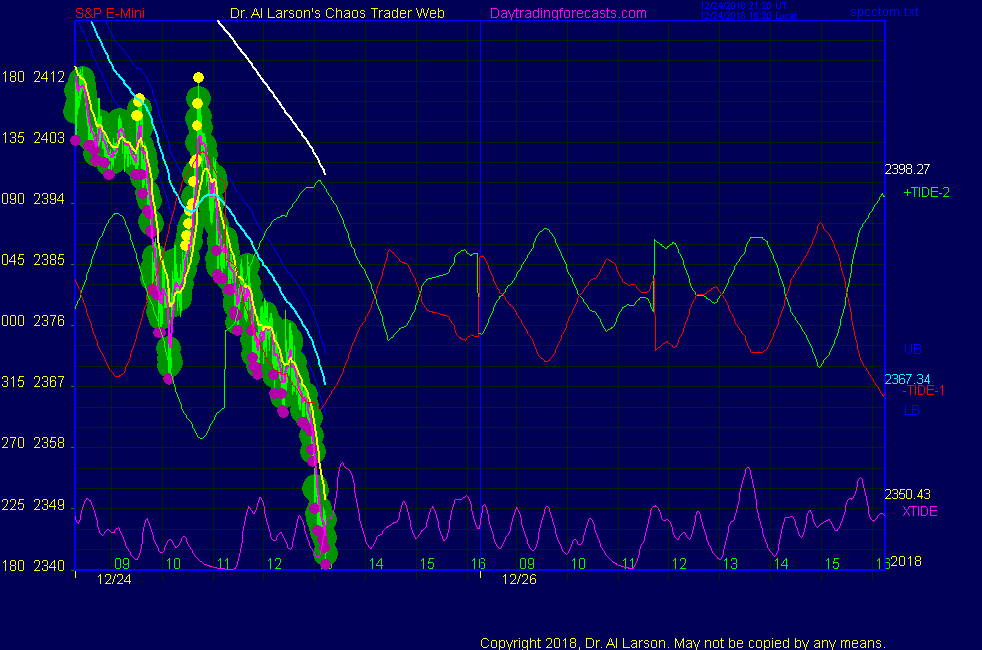Click the Dr. Al Larson's Chaos Trader Web title
The image size is (982, 650).
(331, 13)
